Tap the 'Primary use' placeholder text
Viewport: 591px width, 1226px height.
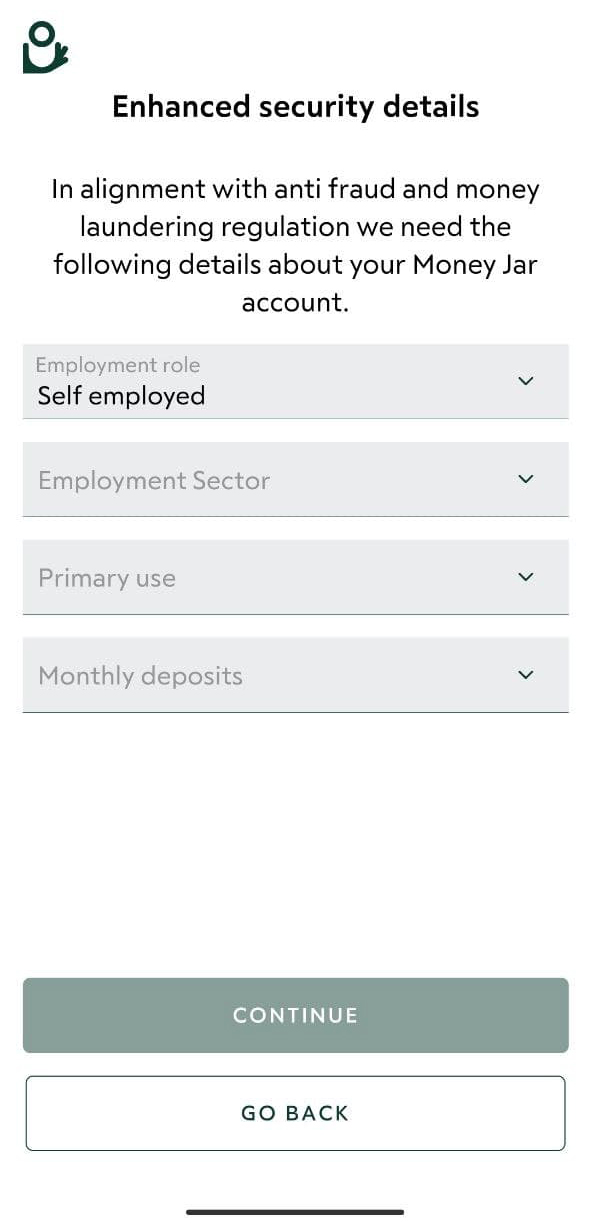(107, 578)
